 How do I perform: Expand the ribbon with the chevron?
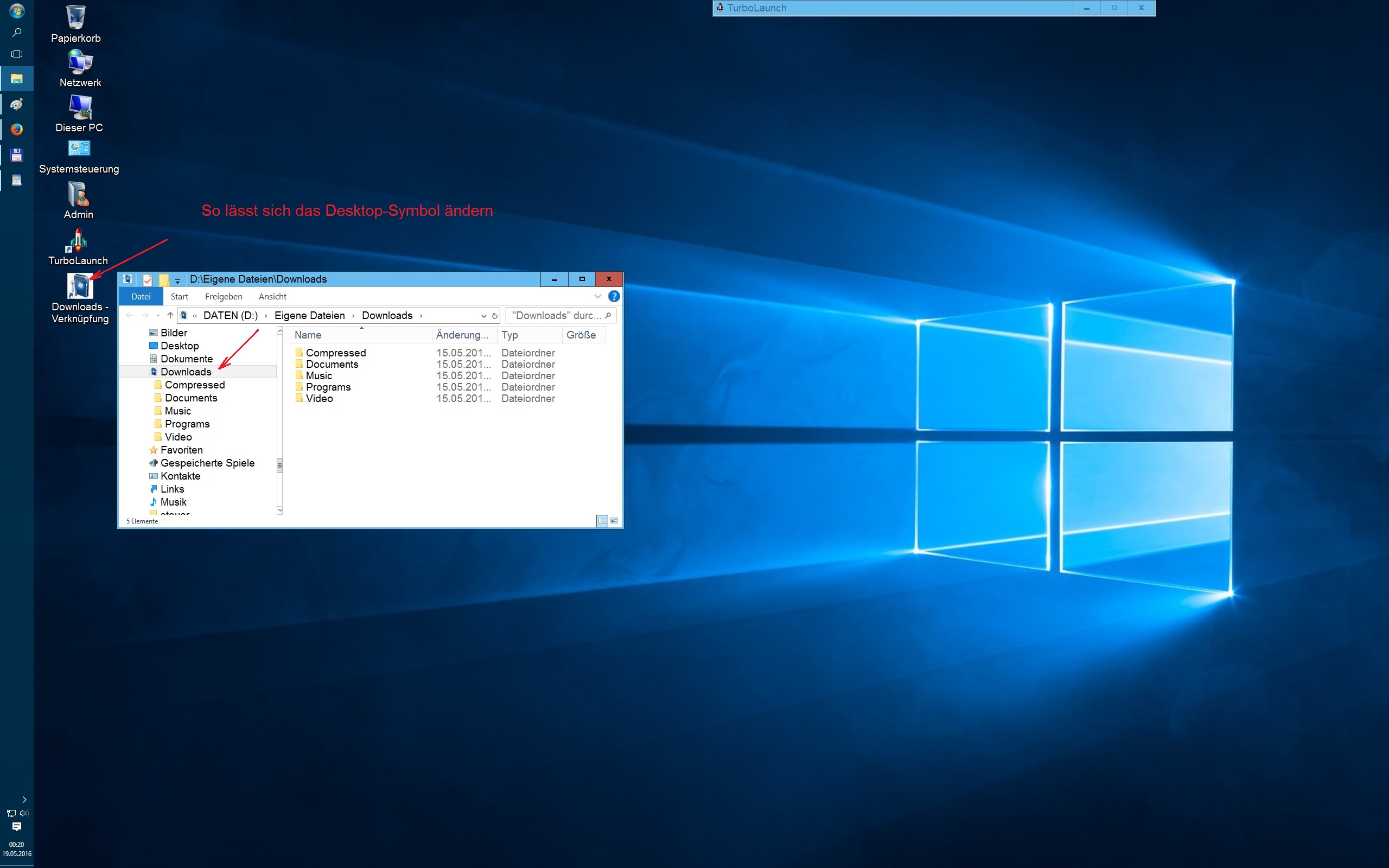click(x=597, y=297)
